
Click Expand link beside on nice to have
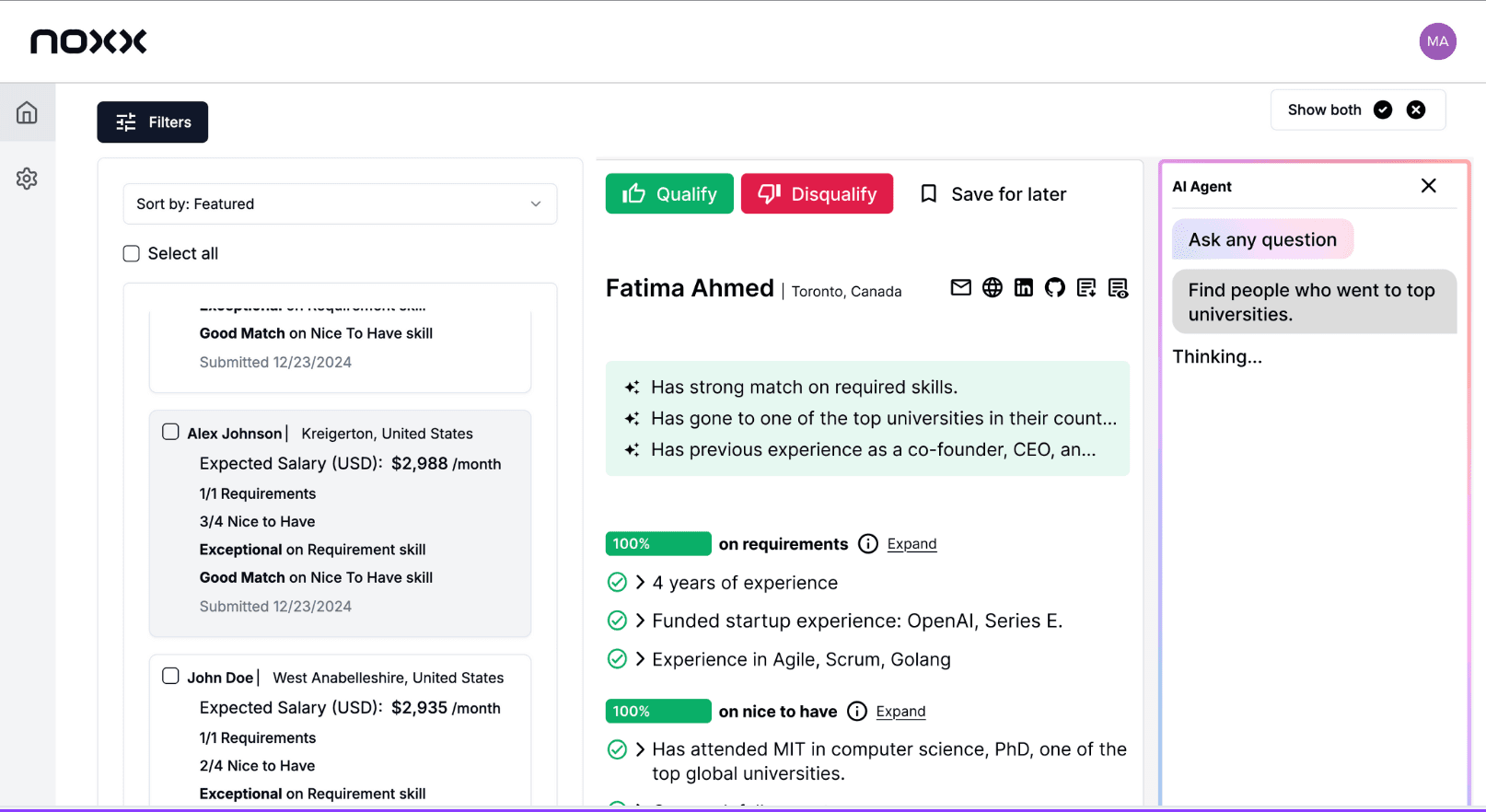(x=900, y=712)
